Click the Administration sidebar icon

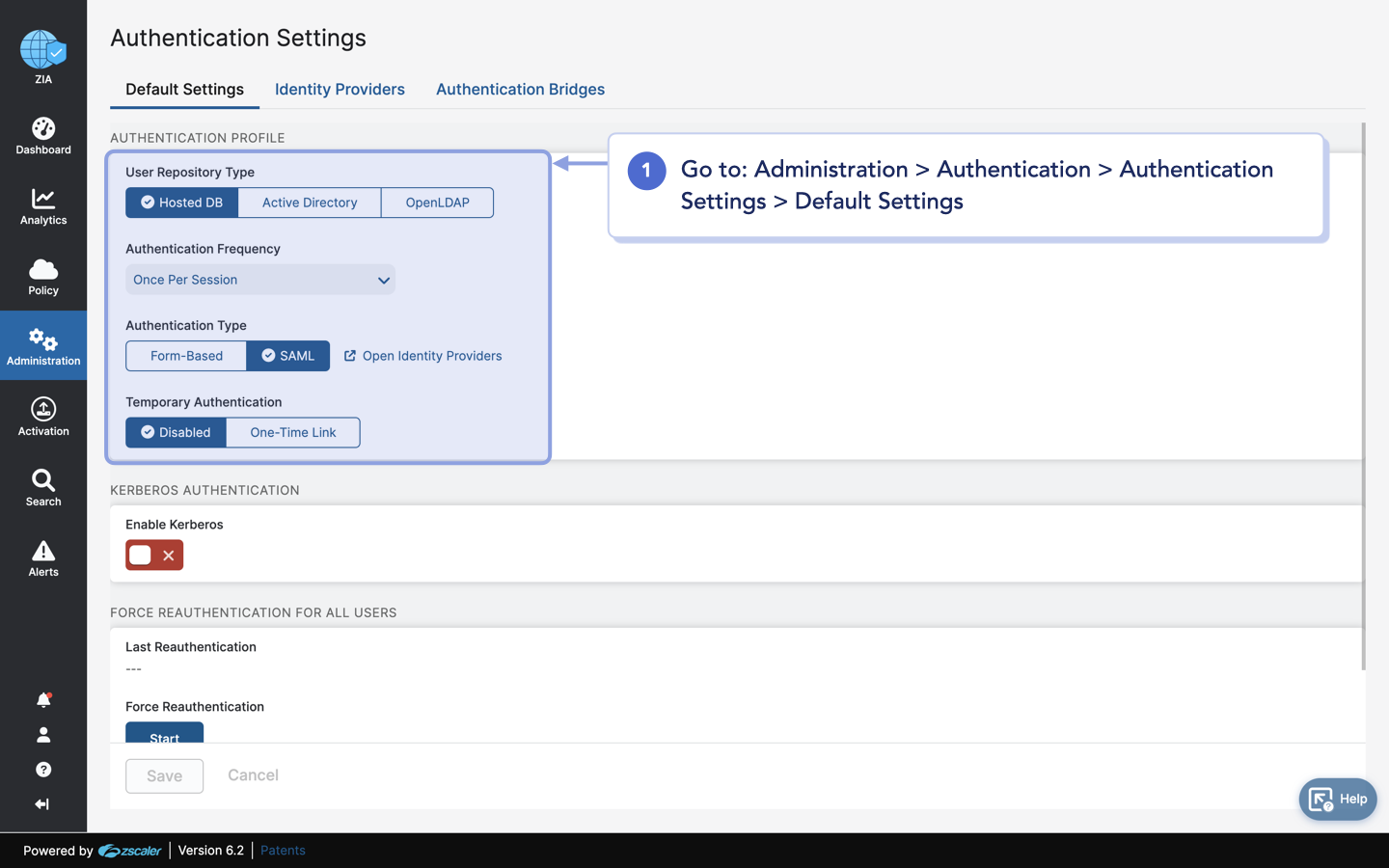pos(42,345)
